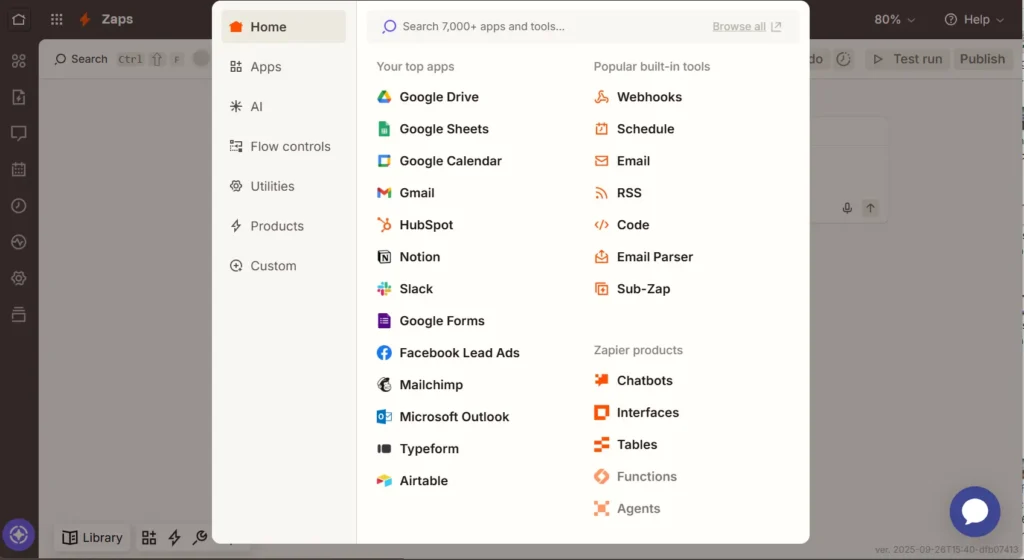
Task: Pick the Schedule built-in tool
Action: 644,129
